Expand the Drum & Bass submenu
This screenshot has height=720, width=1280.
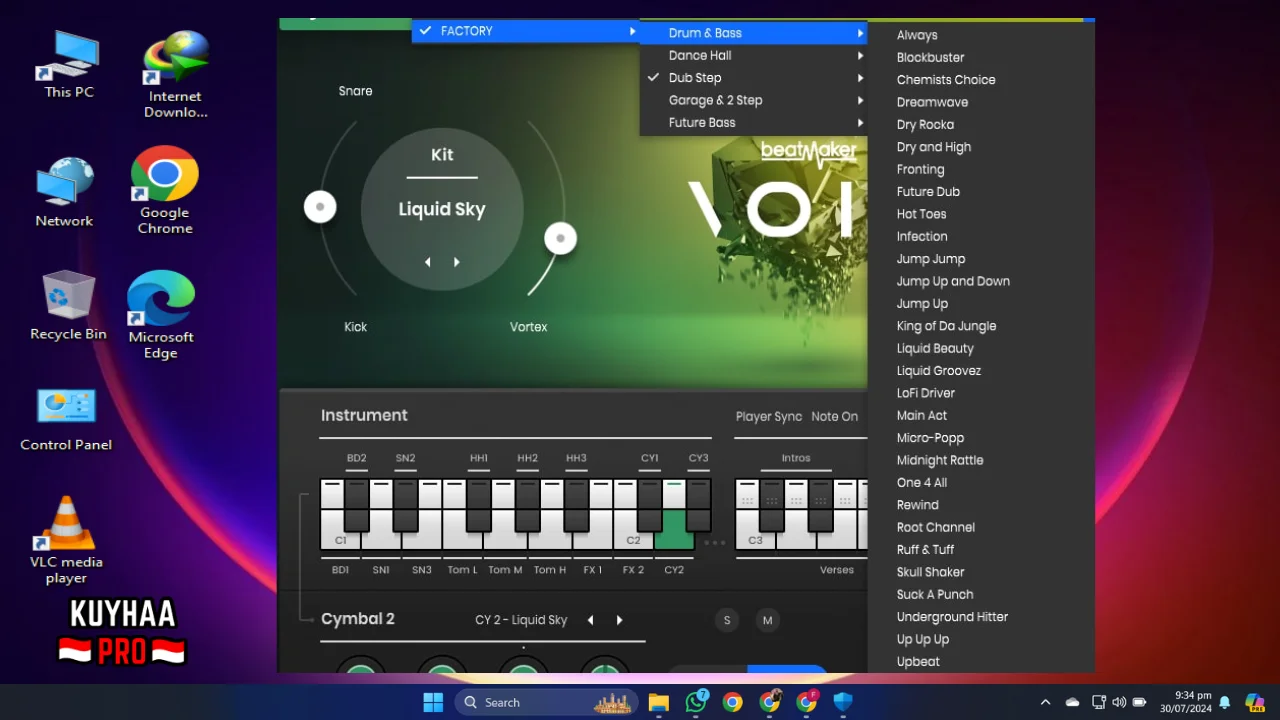tap(754, 33)
